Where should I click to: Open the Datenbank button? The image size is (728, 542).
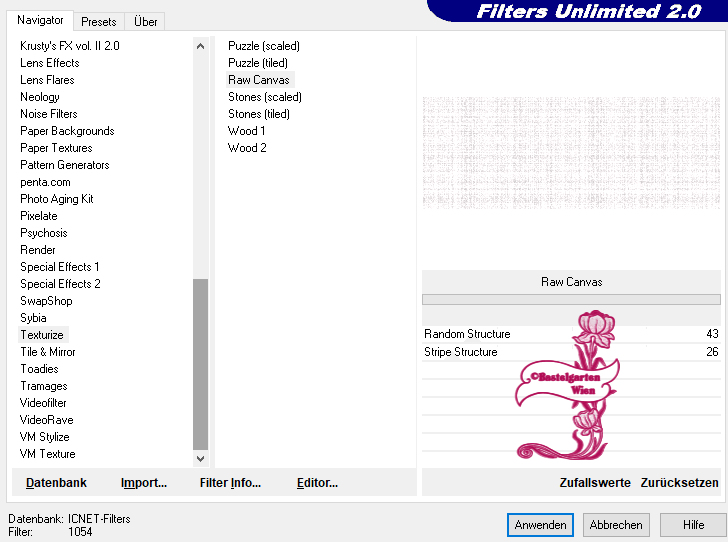pos(56,483)
